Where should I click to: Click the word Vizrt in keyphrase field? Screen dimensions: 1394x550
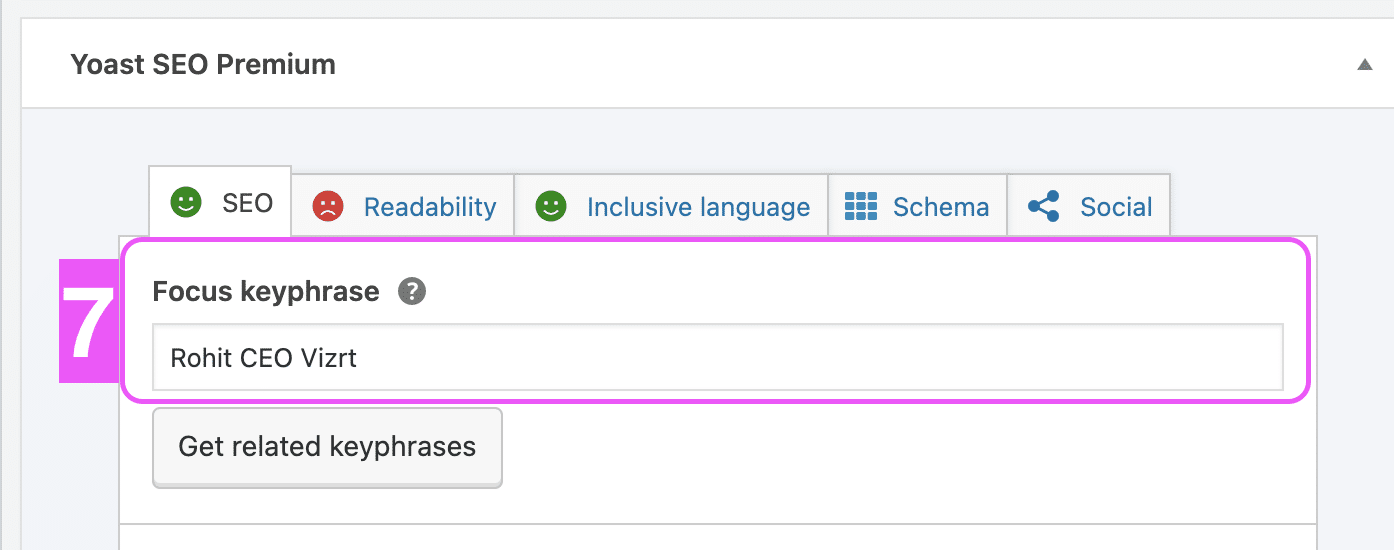pos(328,357)
